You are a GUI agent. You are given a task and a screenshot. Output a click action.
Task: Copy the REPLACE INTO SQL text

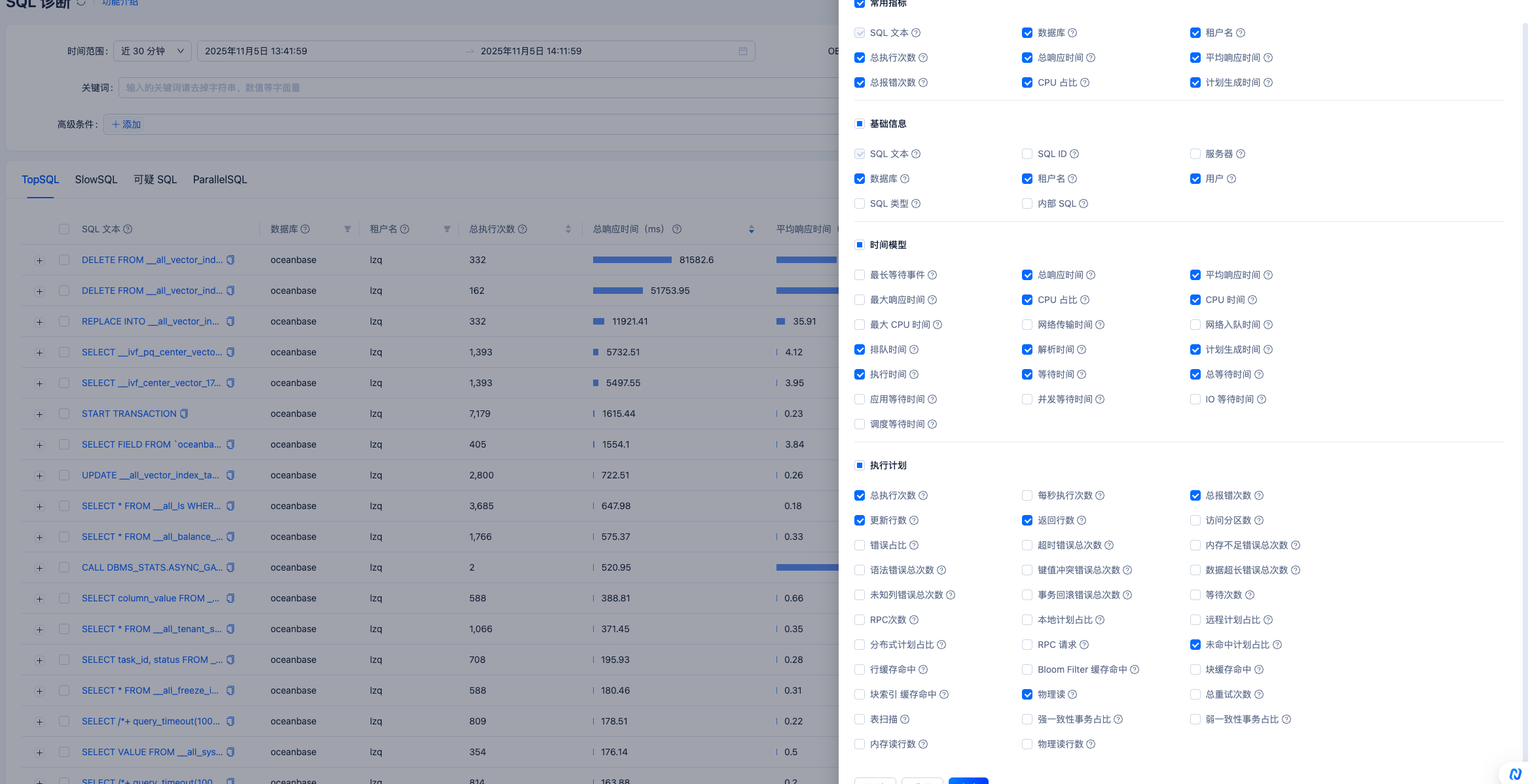(x=230, y=321)
